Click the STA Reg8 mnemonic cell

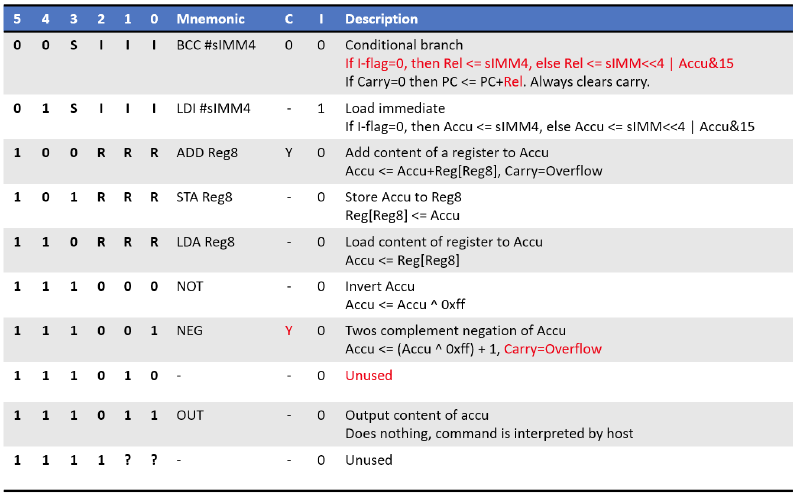204,197
